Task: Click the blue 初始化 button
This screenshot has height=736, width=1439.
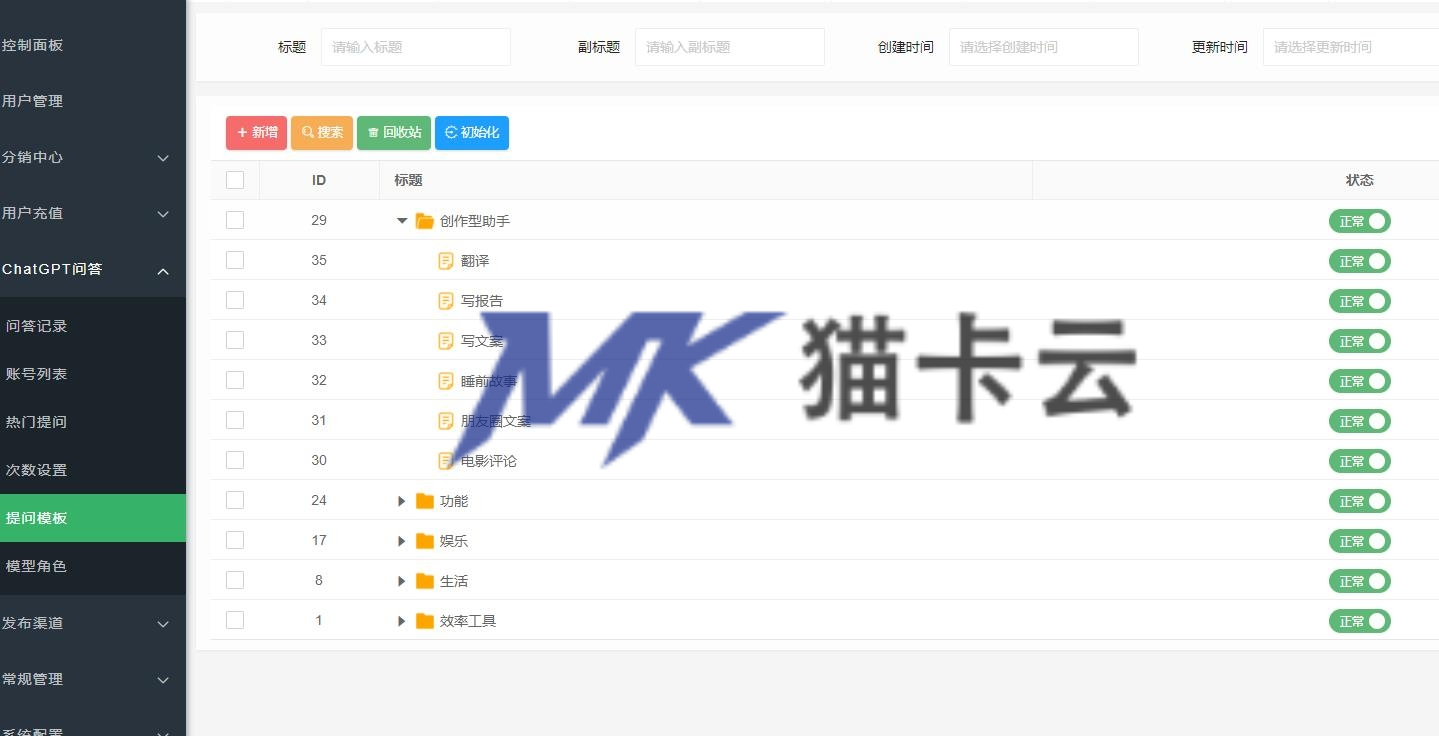Action: pos(472,133)
